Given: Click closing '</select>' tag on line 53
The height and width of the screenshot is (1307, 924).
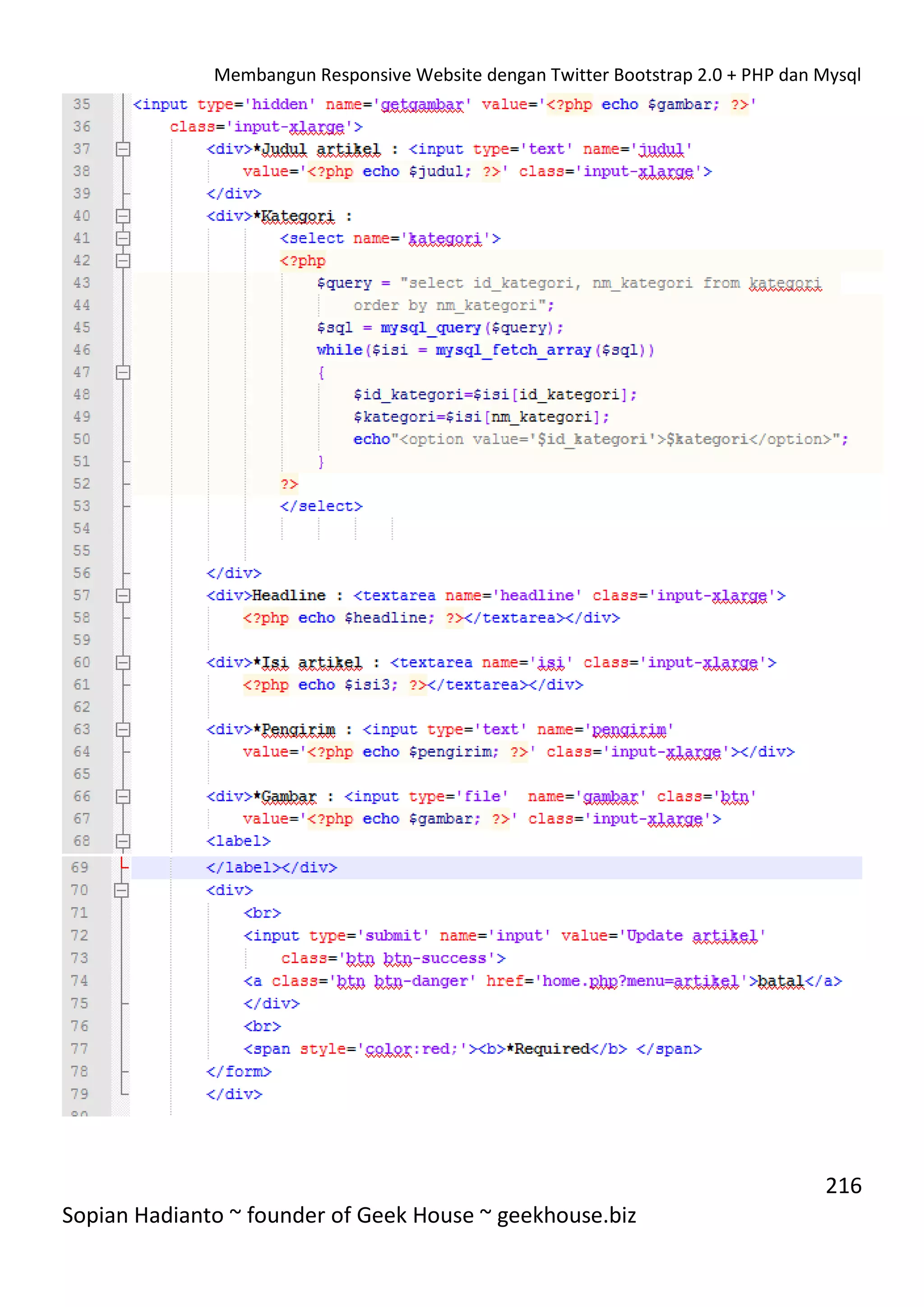Looking at the screenshot, I should pos(322,507).
